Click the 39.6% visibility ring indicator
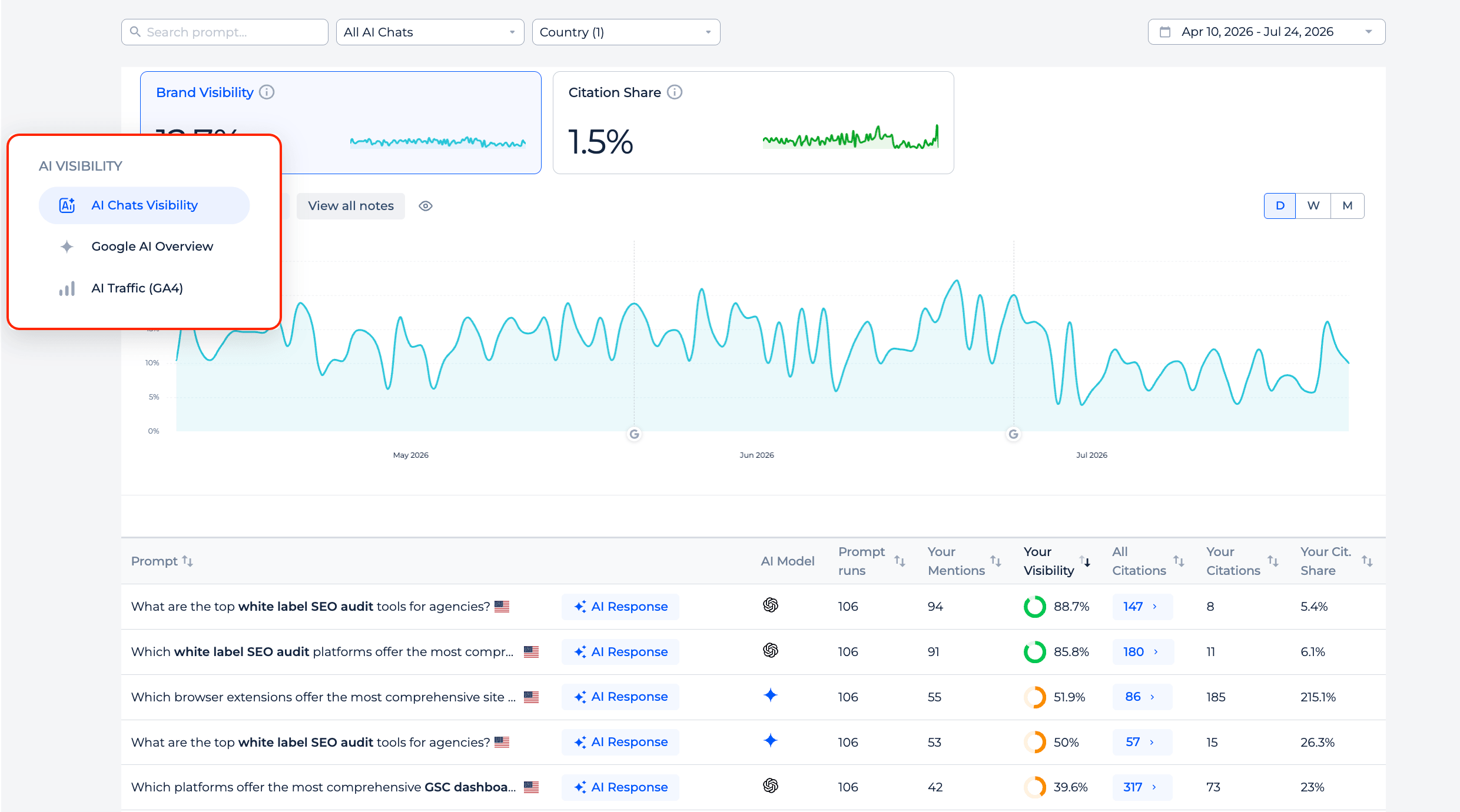Viewport: 1460px width, 812px height. pos(1034,787)
